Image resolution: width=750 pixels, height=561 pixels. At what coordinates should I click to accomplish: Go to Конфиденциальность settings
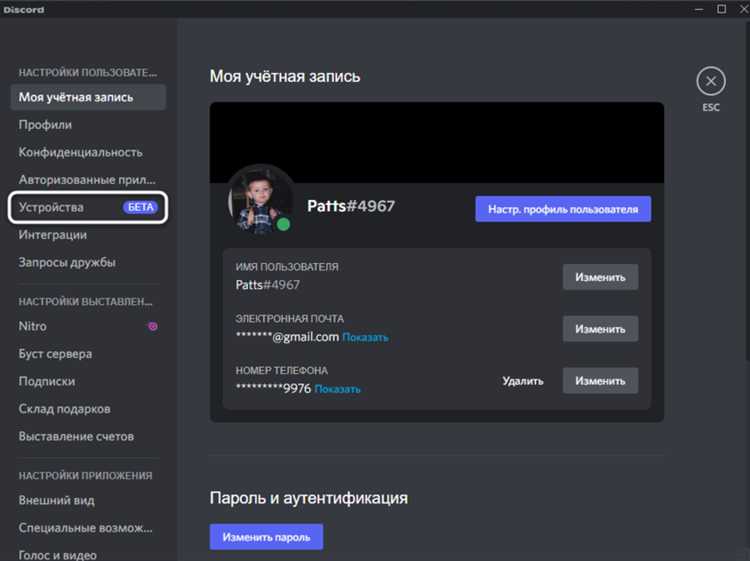pos(88,152)
